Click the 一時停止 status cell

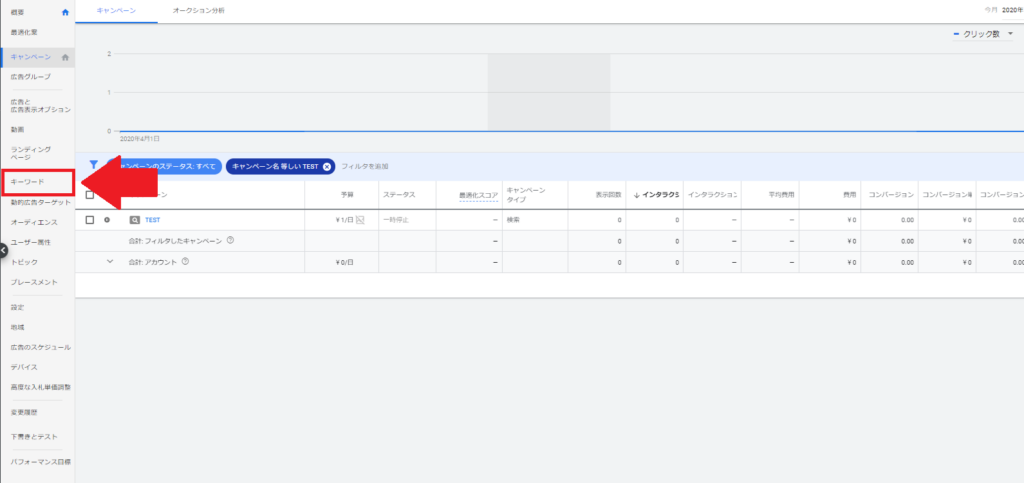(x=396, y=220)
